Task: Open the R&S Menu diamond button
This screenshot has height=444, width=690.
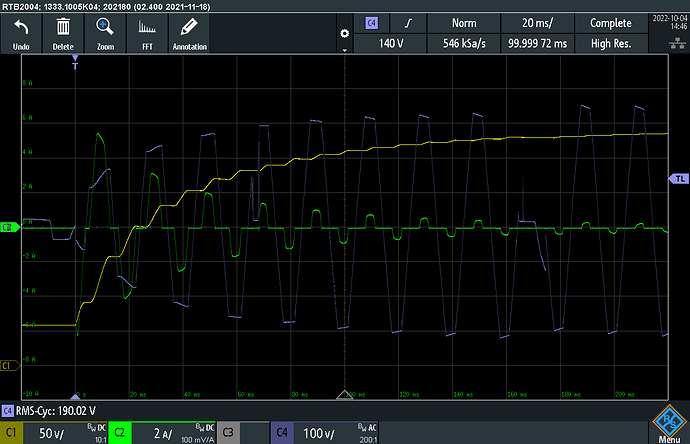Action: pyautogui.click(x=669, y=424)
